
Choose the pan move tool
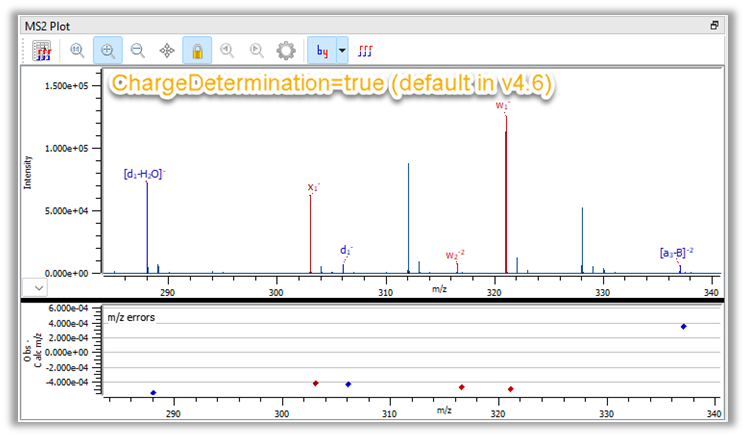(167, 50)
